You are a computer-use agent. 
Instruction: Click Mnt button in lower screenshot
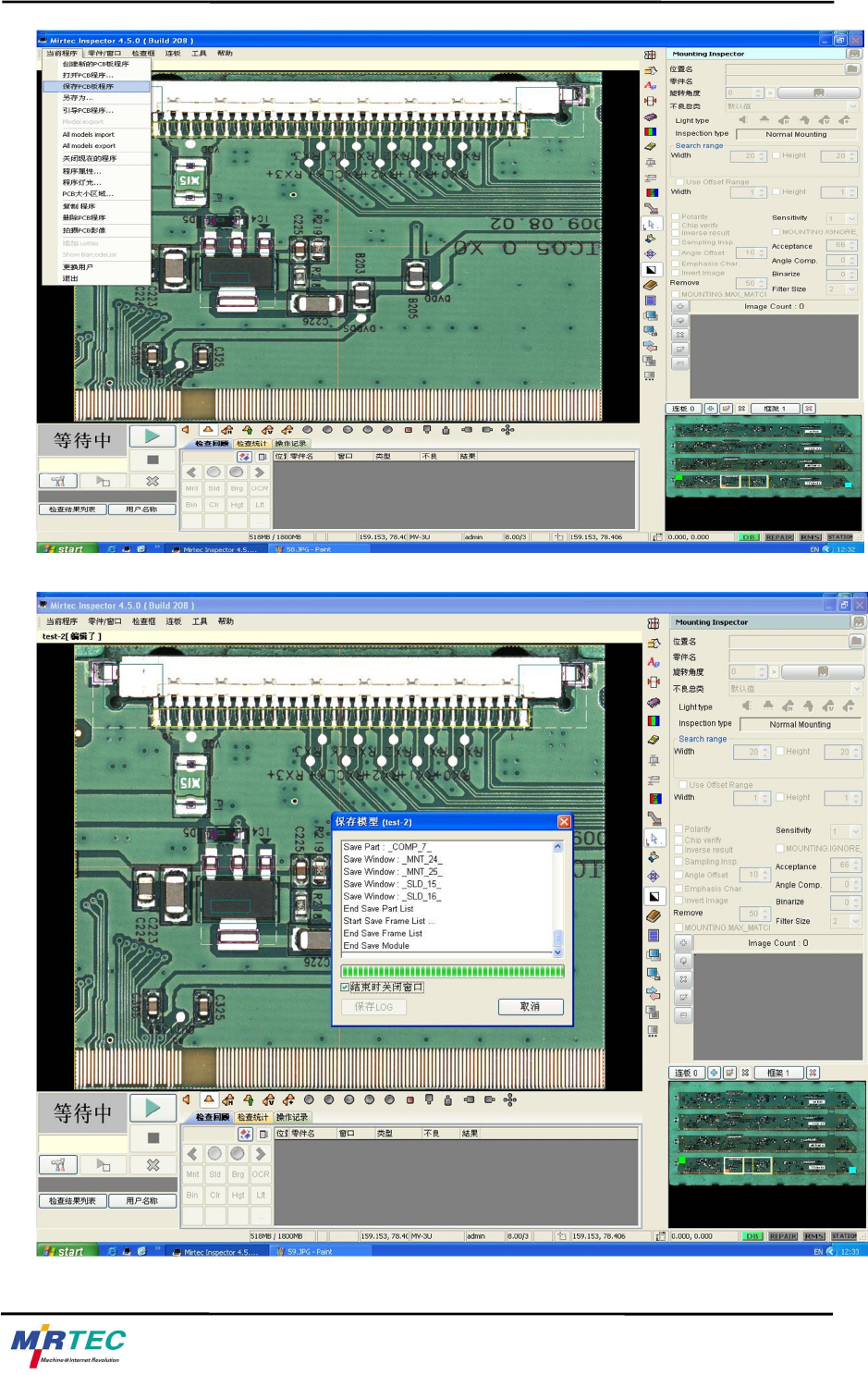[192, 1174]
